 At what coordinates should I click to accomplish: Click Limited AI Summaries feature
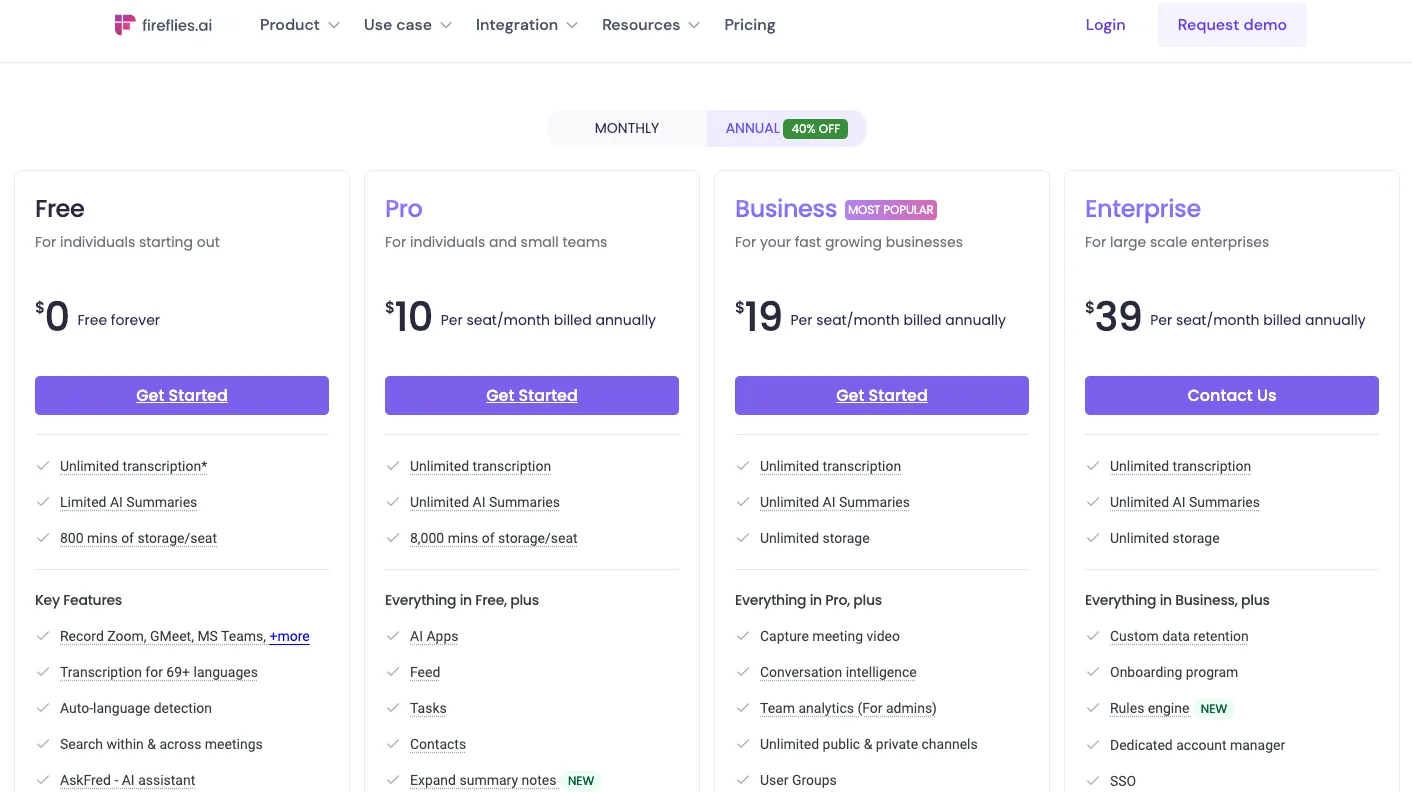click(x=128, y=502)
